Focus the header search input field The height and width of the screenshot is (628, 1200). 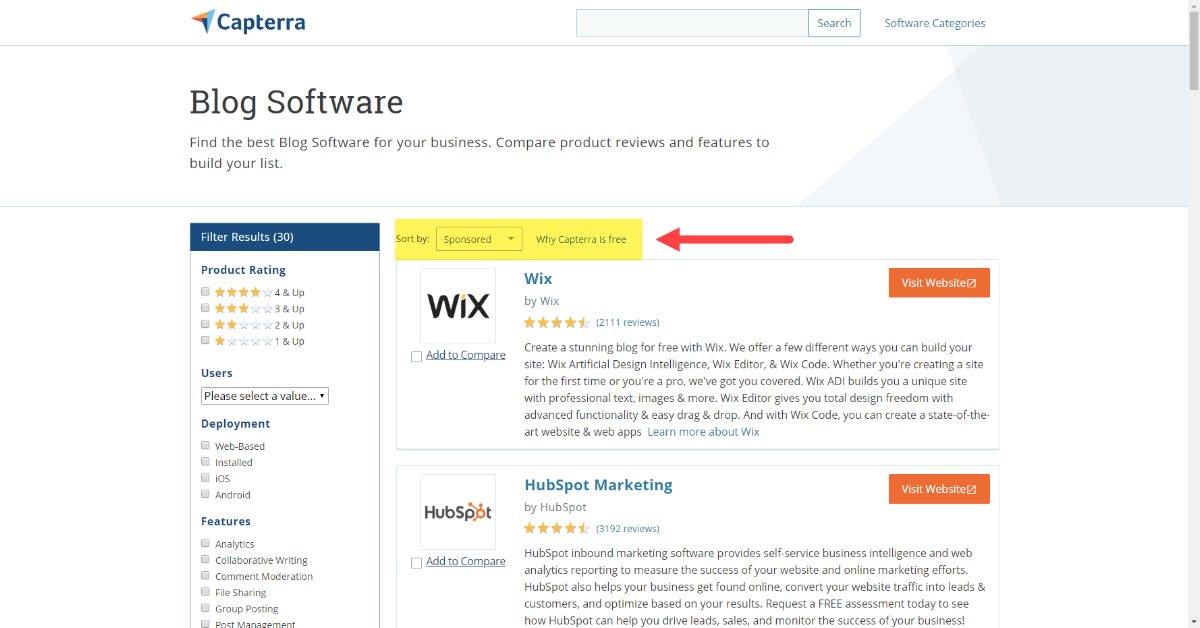[x=692, y=23]
